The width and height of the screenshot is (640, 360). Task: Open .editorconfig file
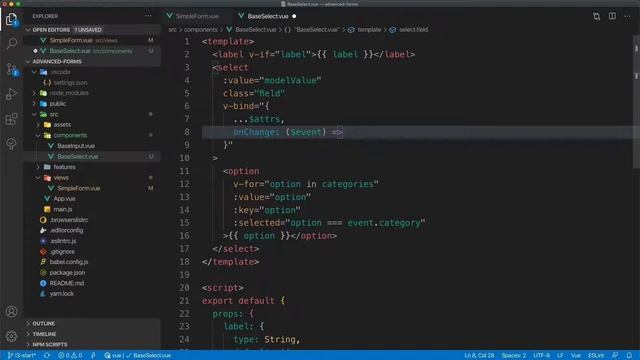click(92, 230)
